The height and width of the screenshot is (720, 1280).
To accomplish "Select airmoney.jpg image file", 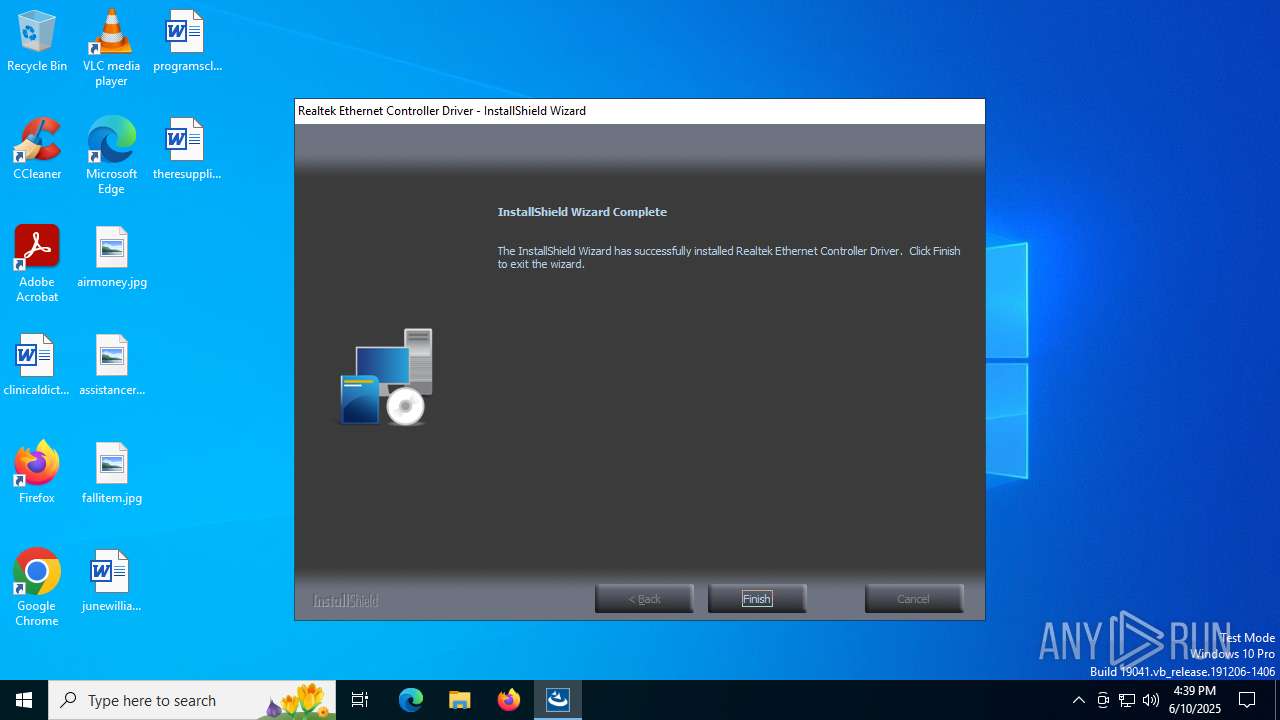I will tap(112, 258).
